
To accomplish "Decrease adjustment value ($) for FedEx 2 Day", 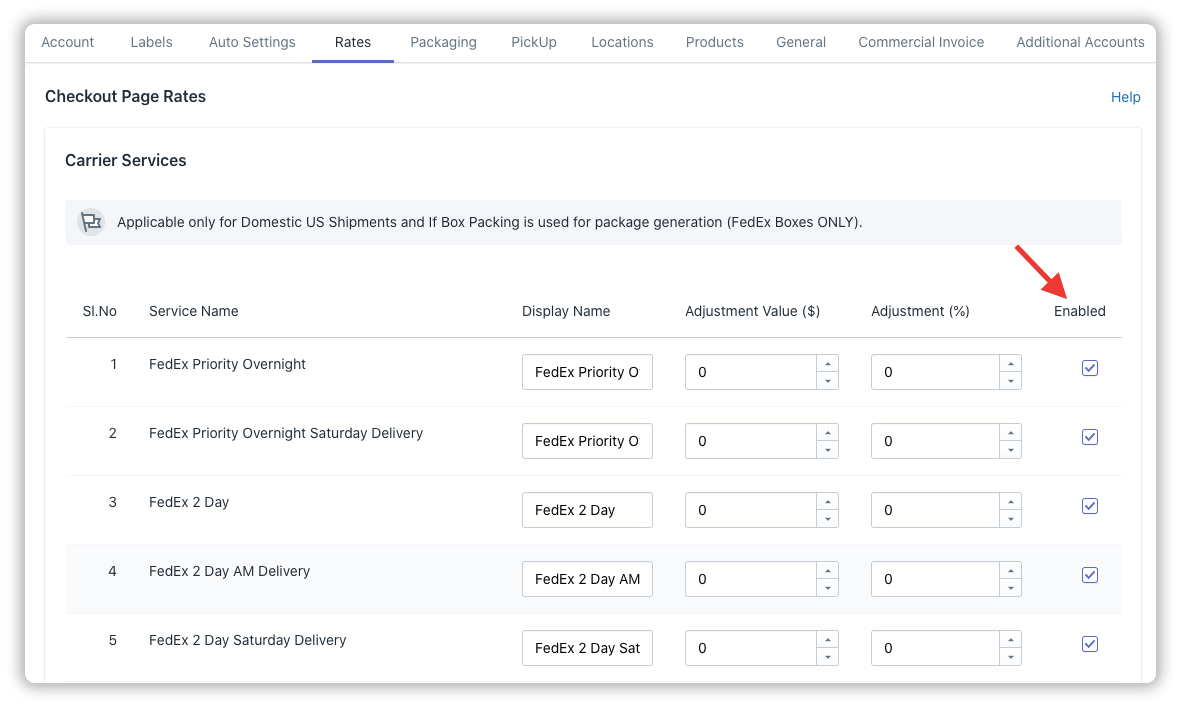I will click(828, 519).
